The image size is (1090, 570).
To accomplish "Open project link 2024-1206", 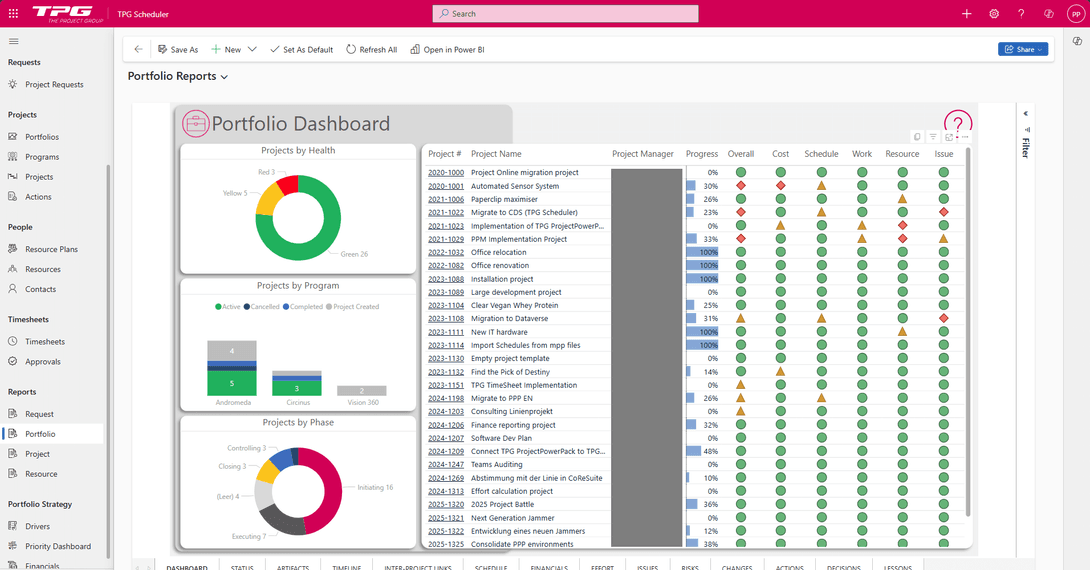I will pos(446,425).
